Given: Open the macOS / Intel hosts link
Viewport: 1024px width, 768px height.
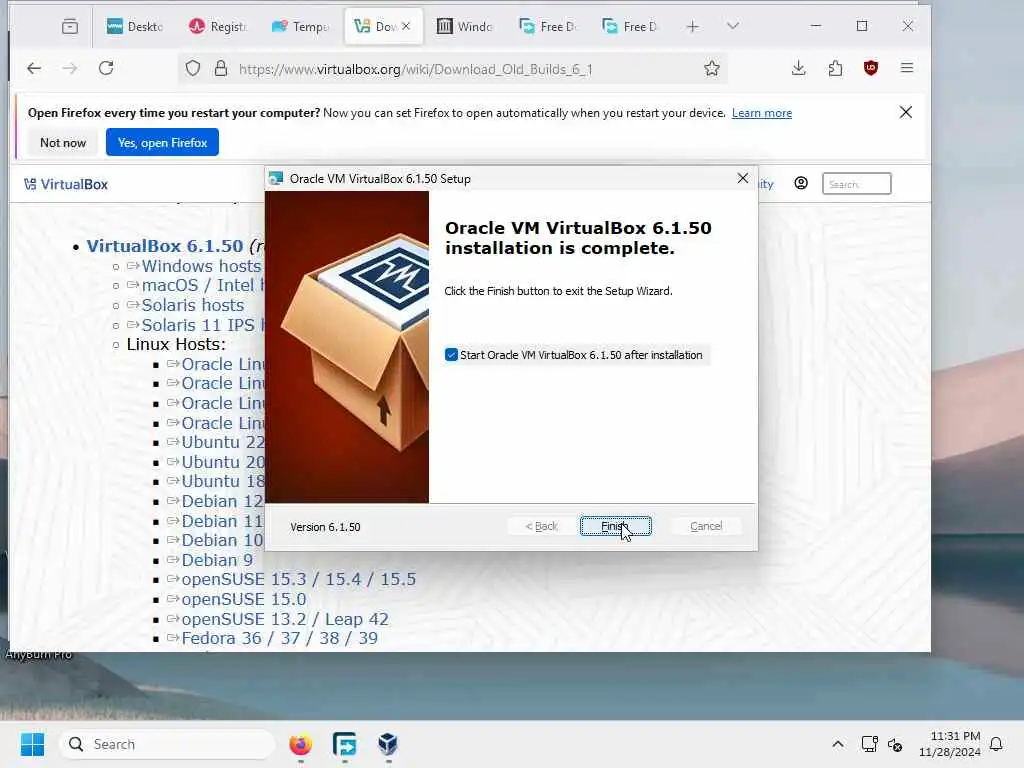Looking at the screenshot, I should 202,285.
